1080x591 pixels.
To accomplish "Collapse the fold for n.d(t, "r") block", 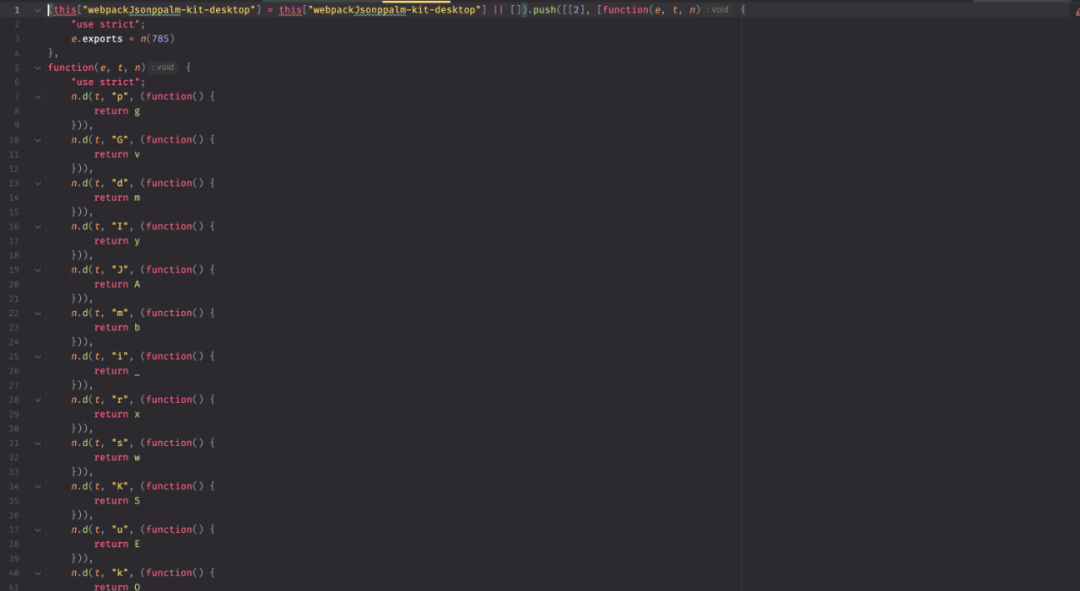I will 38,400.
